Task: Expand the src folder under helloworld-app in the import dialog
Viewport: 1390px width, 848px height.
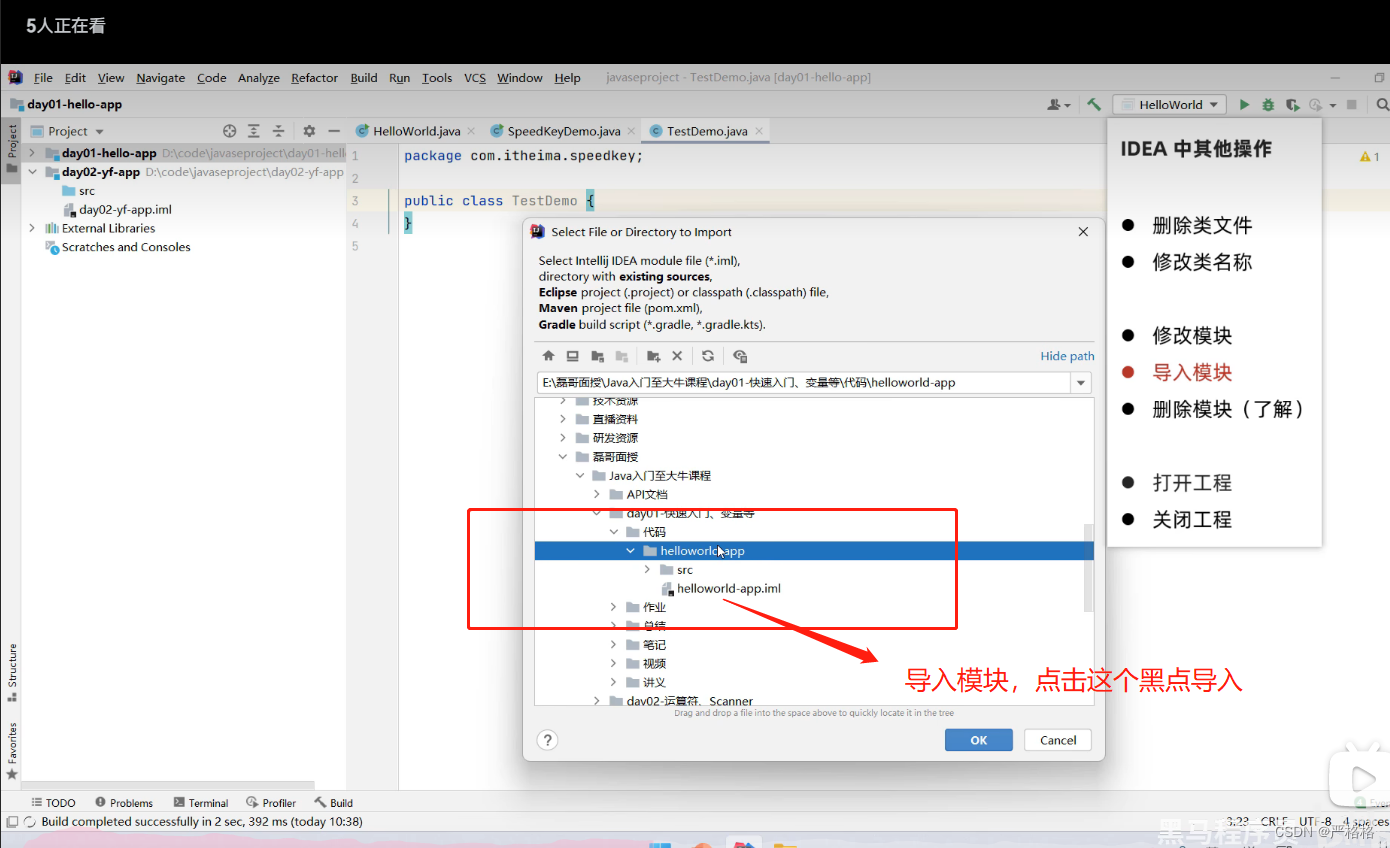Action: (648, 570)
